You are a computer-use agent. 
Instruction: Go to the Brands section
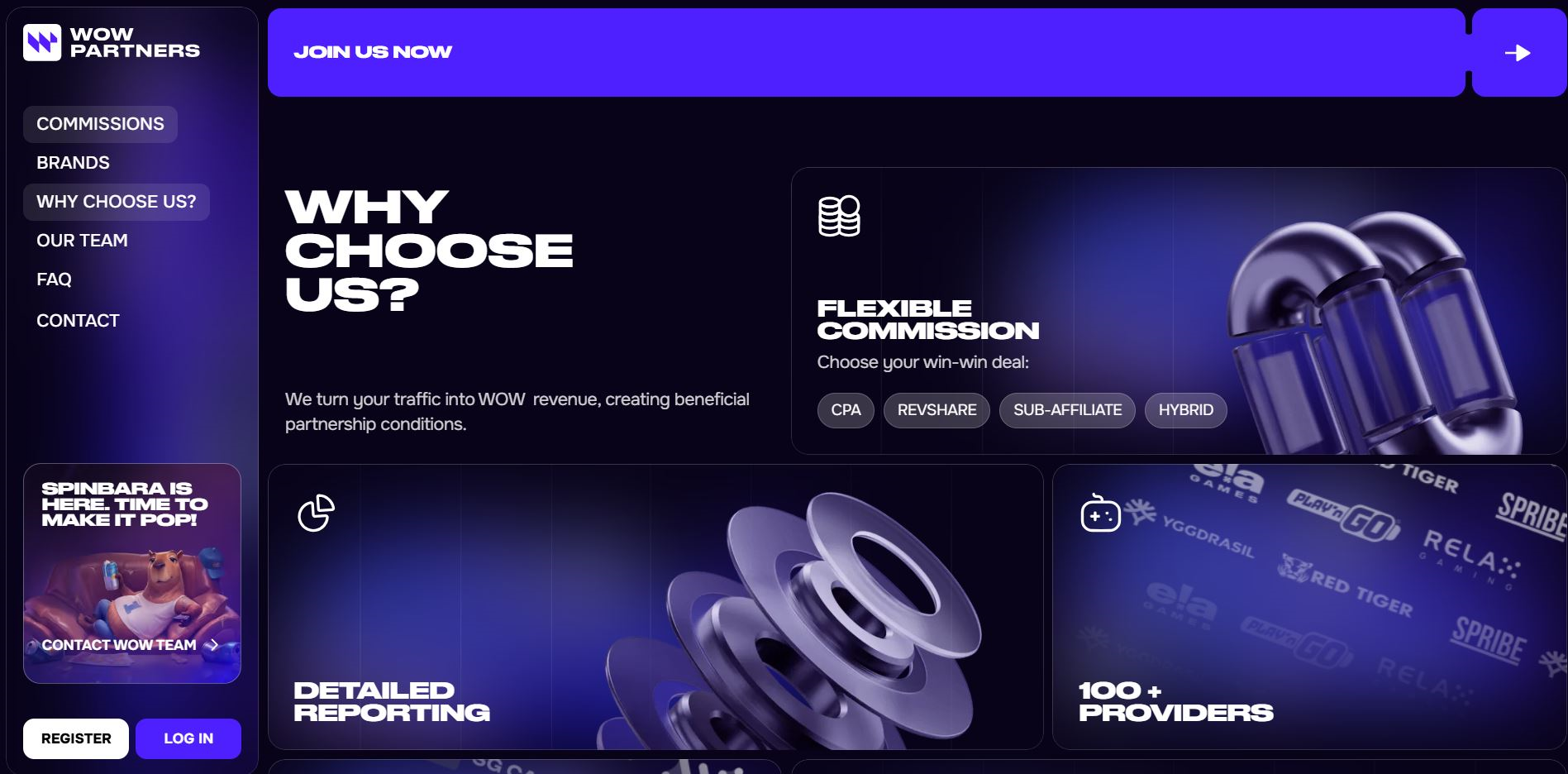click(73, 163)
